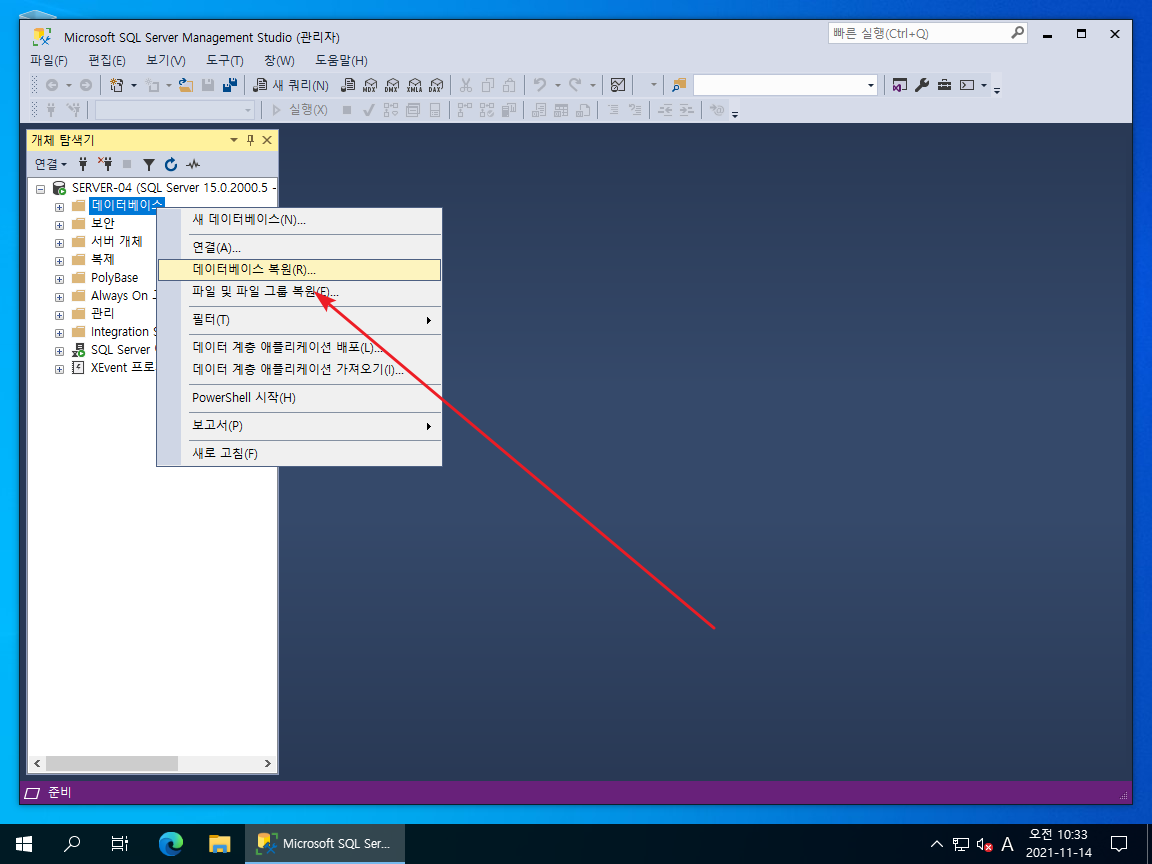This screenshot has width=1152, height=864.
Task: Click the taskbar search magnifier
Action: pyautogui.click(x=72, y=843)
